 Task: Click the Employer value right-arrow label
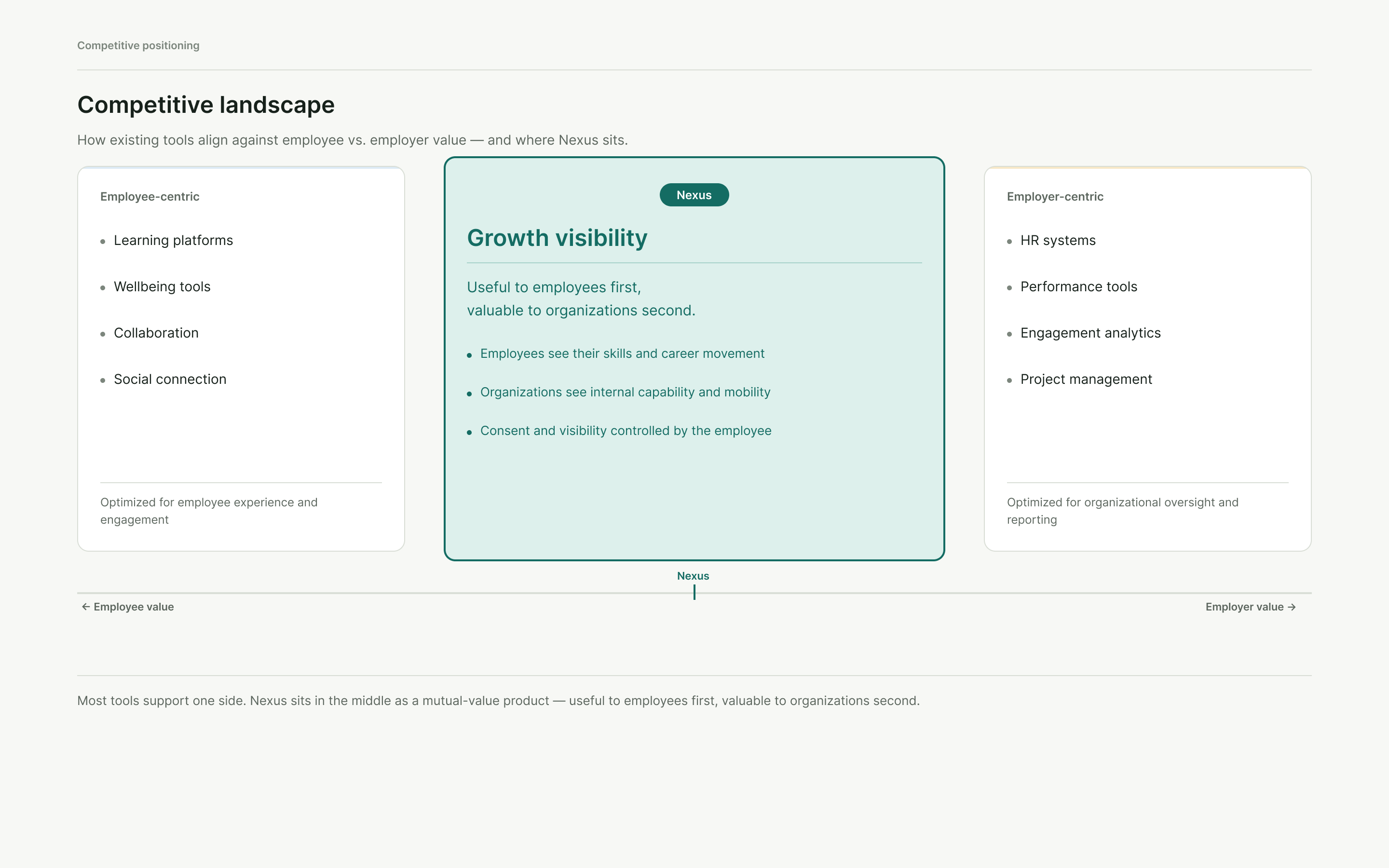(x=1251, y=607)
